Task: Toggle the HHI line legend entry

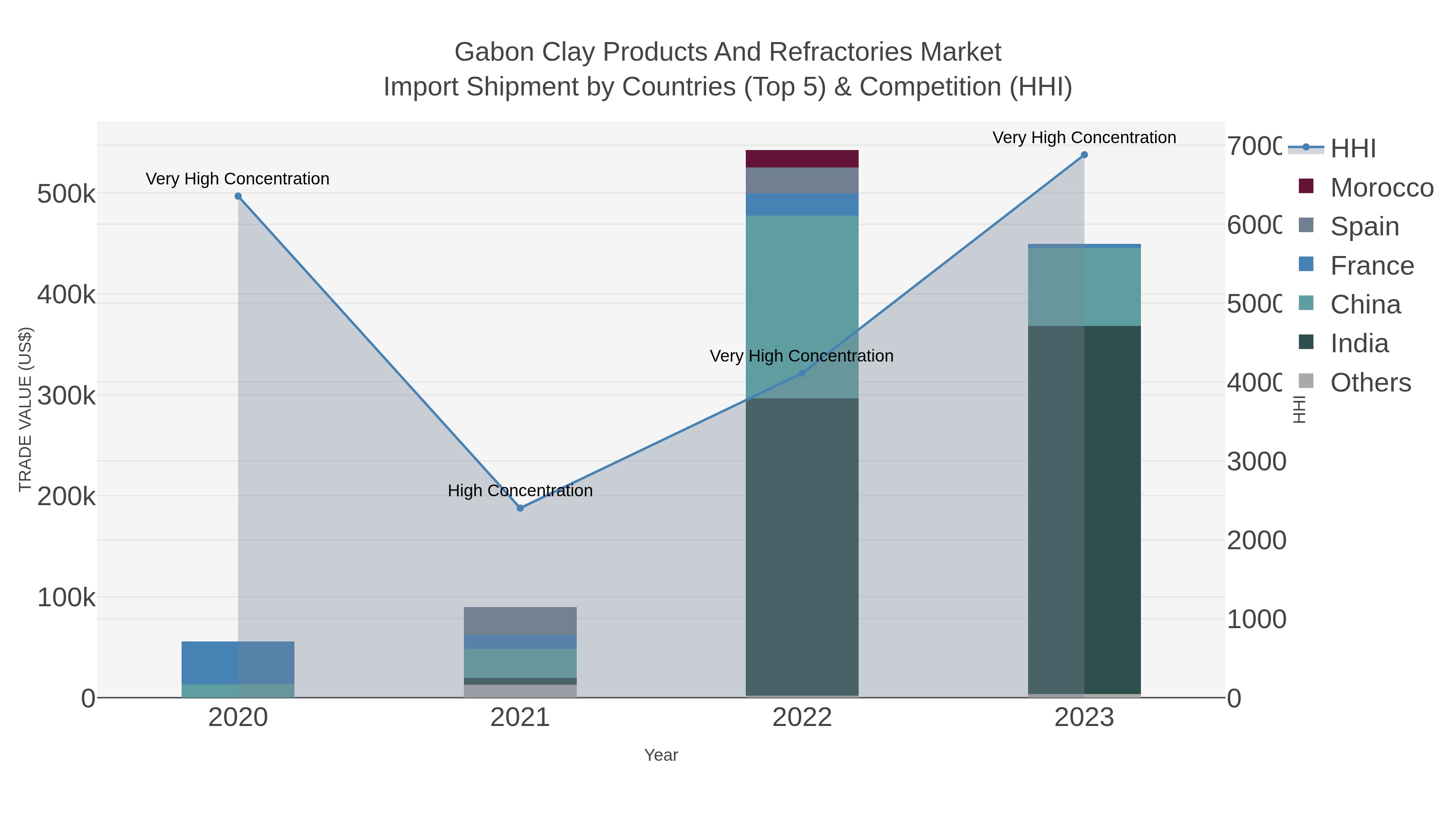Action: (1332, 149)
